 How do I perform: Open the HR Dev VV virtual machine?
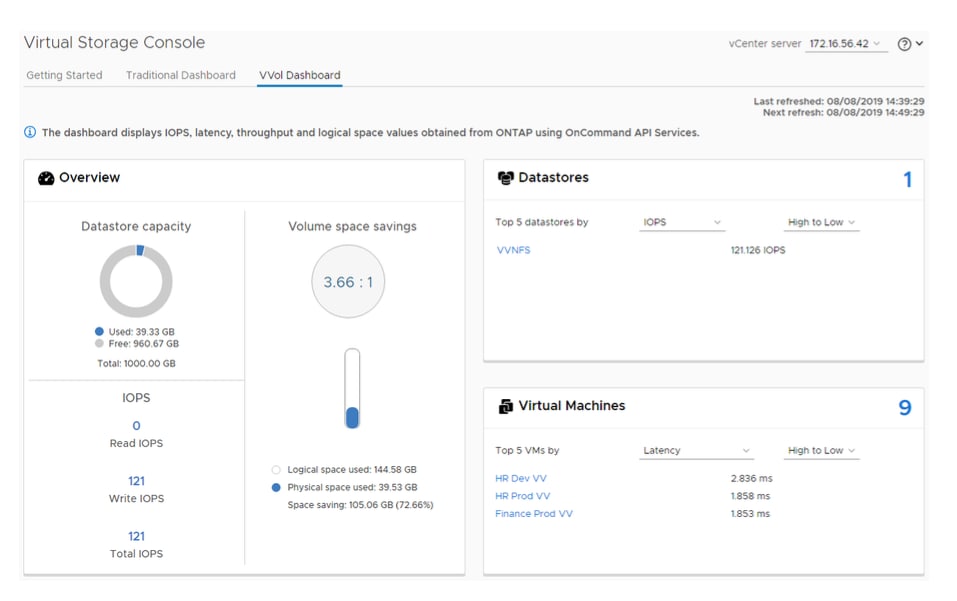[x=521, y=479]
